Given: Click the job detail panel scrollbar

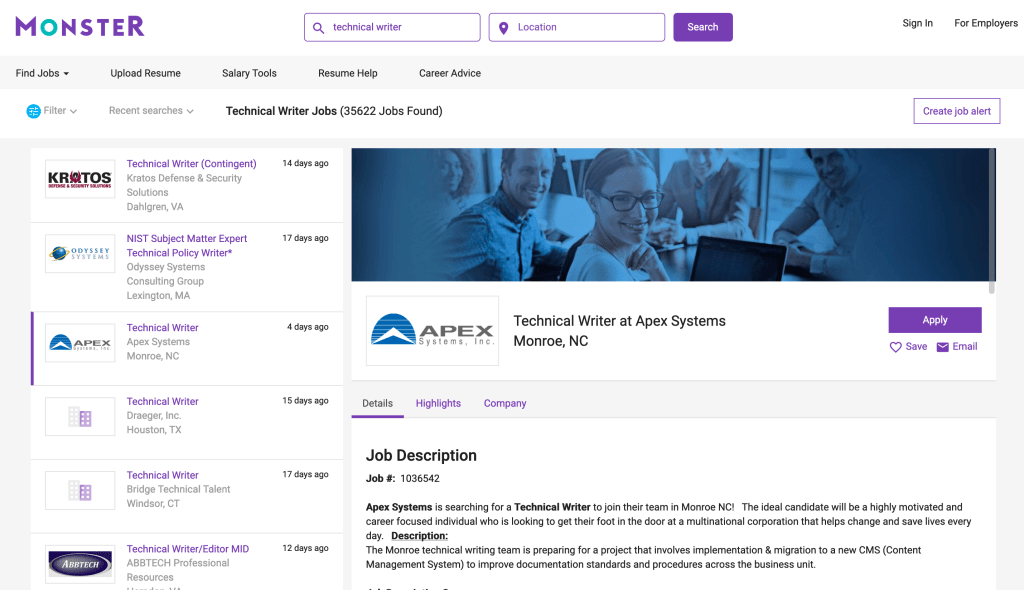Looking at the screenshot, I should coord(992,220).
